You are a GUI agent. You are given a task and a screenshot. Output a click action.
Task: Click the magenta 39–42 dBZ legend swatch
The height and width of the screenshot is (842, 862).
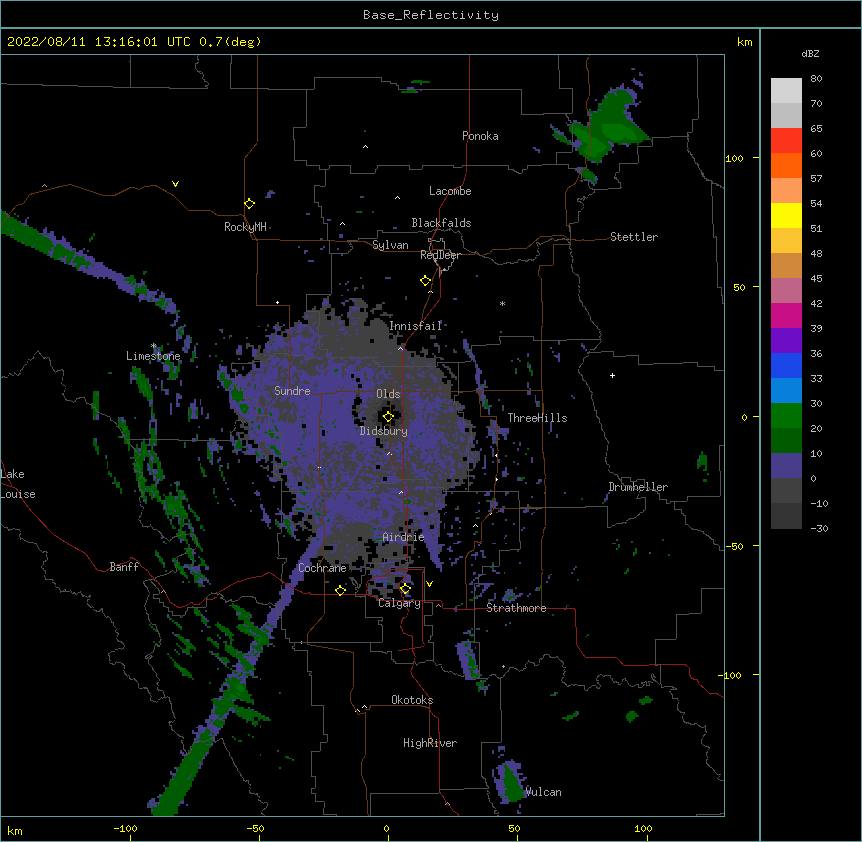tap(786, 315)
